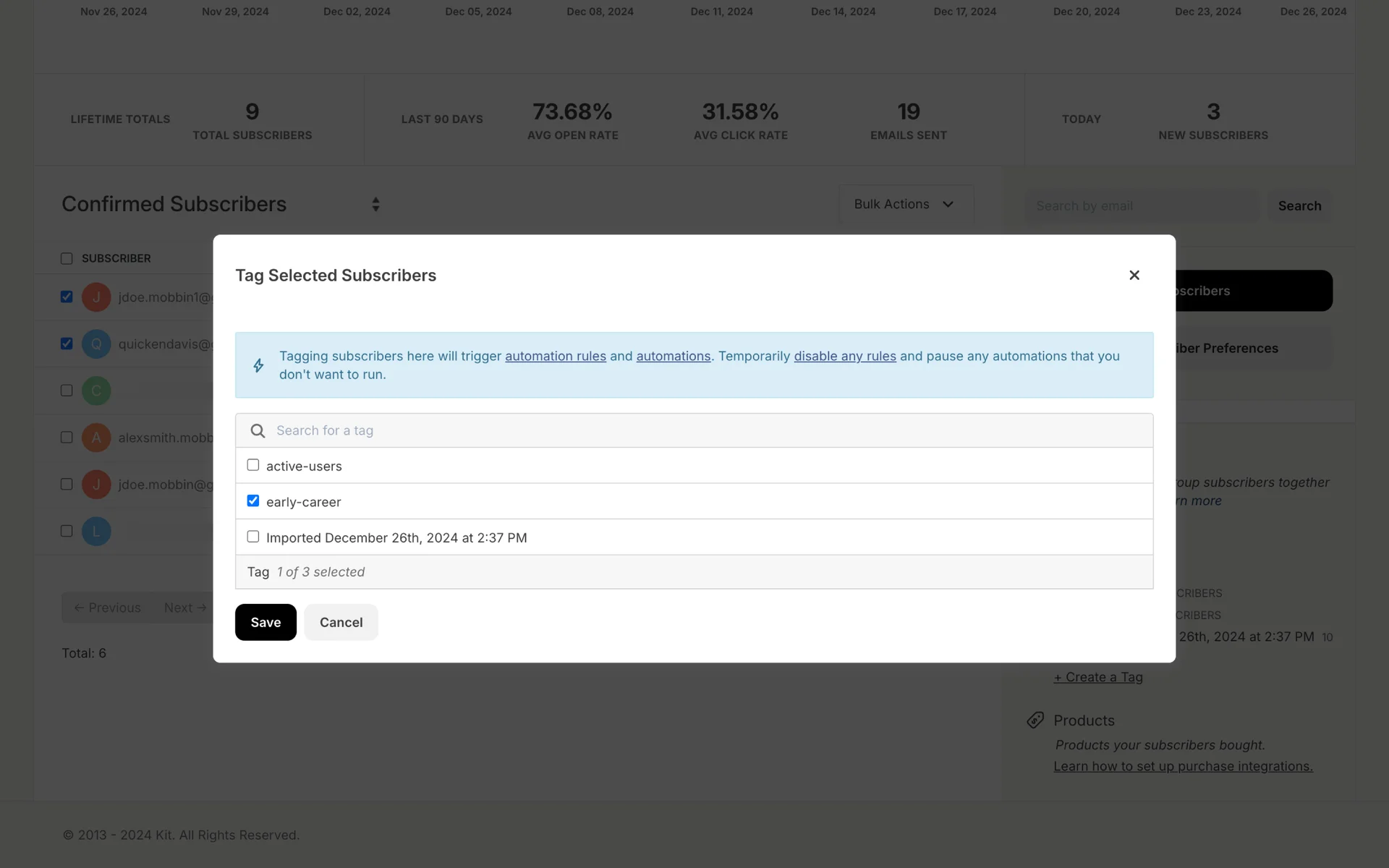Image resolution: width=1389 pixels, height=868 pixels.
Task: Check the Imported December 26th tag
Action: [253, 537]
